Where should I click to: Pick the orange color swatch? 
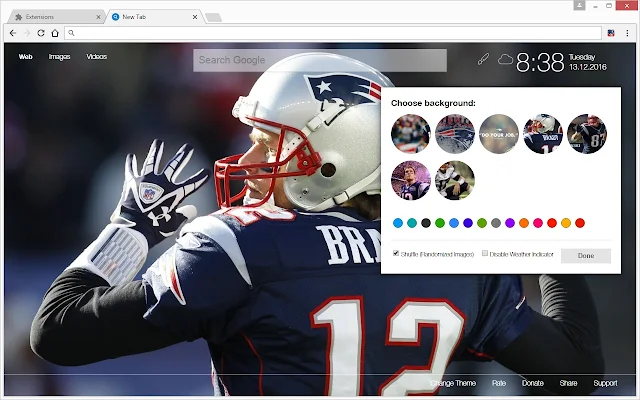click(524, 223)
